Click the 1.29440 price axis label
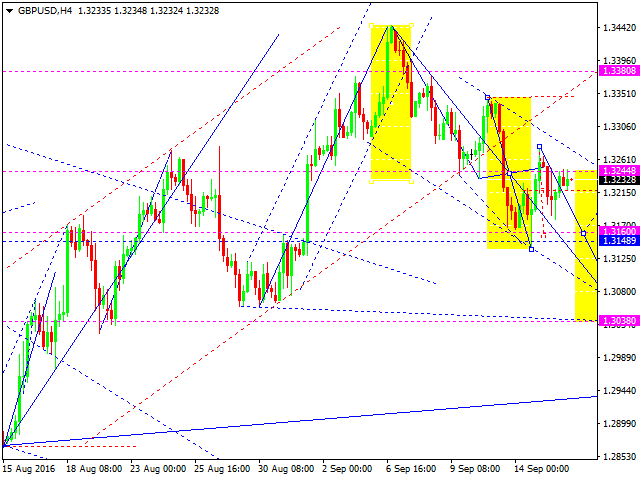This screenshot has height=480, width=640. click(x=619, y=391)
